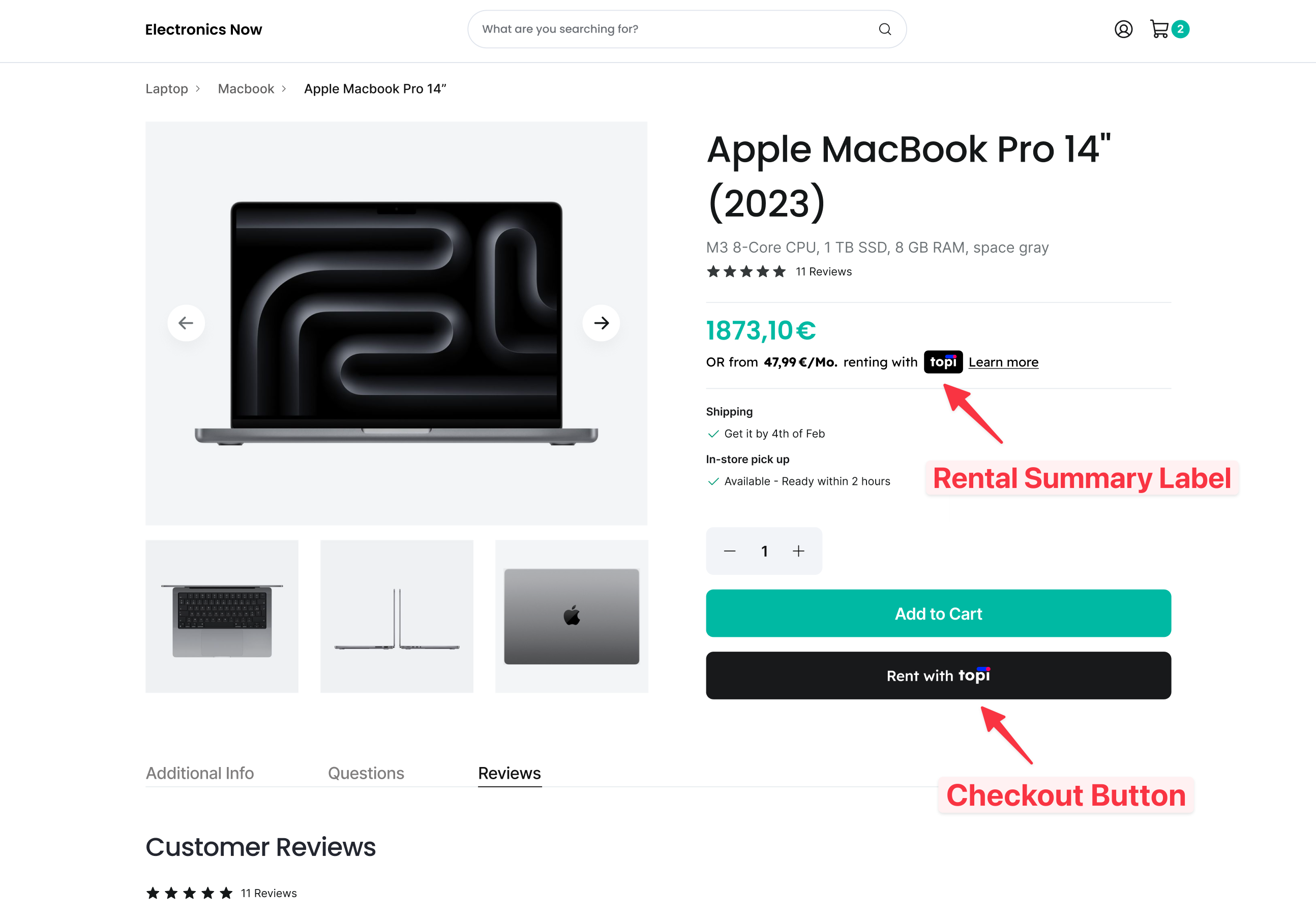
Task: Open the user account icon
Action: (1123, 29)
